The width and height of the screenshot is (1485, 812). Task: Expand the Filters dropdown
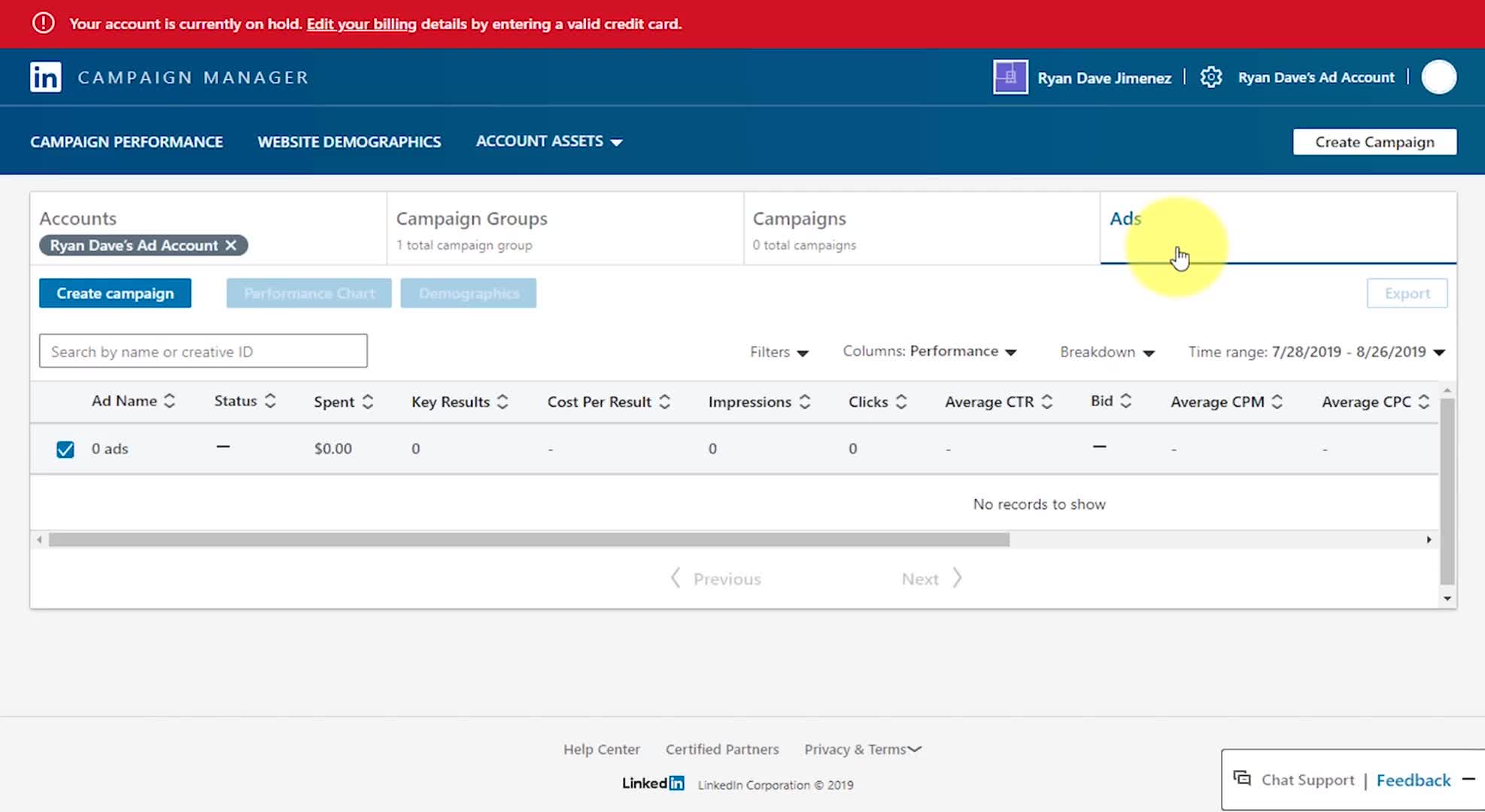(779, 352)
